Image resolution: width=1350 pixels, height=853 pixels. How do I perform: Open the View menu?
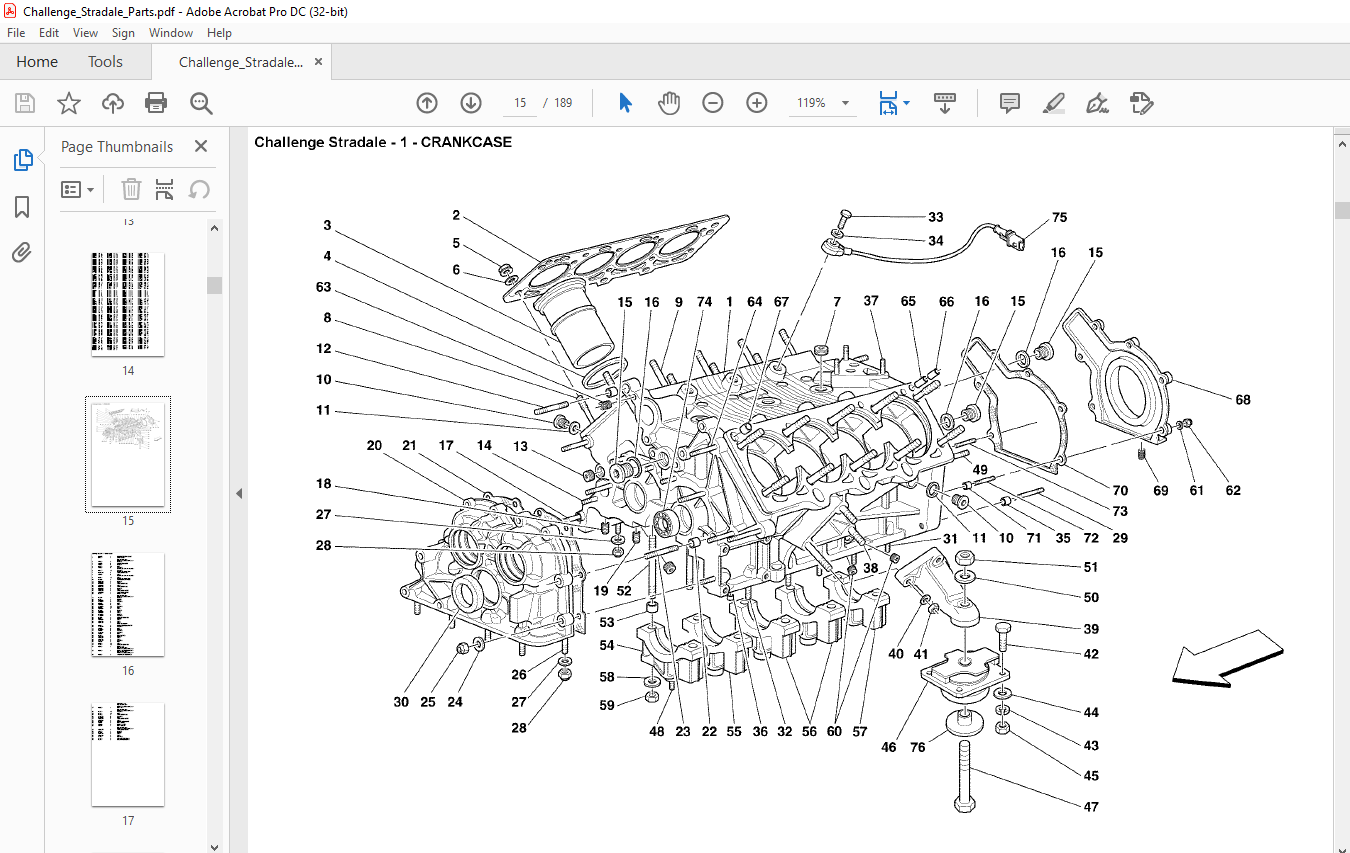click(x=86, y=33)
